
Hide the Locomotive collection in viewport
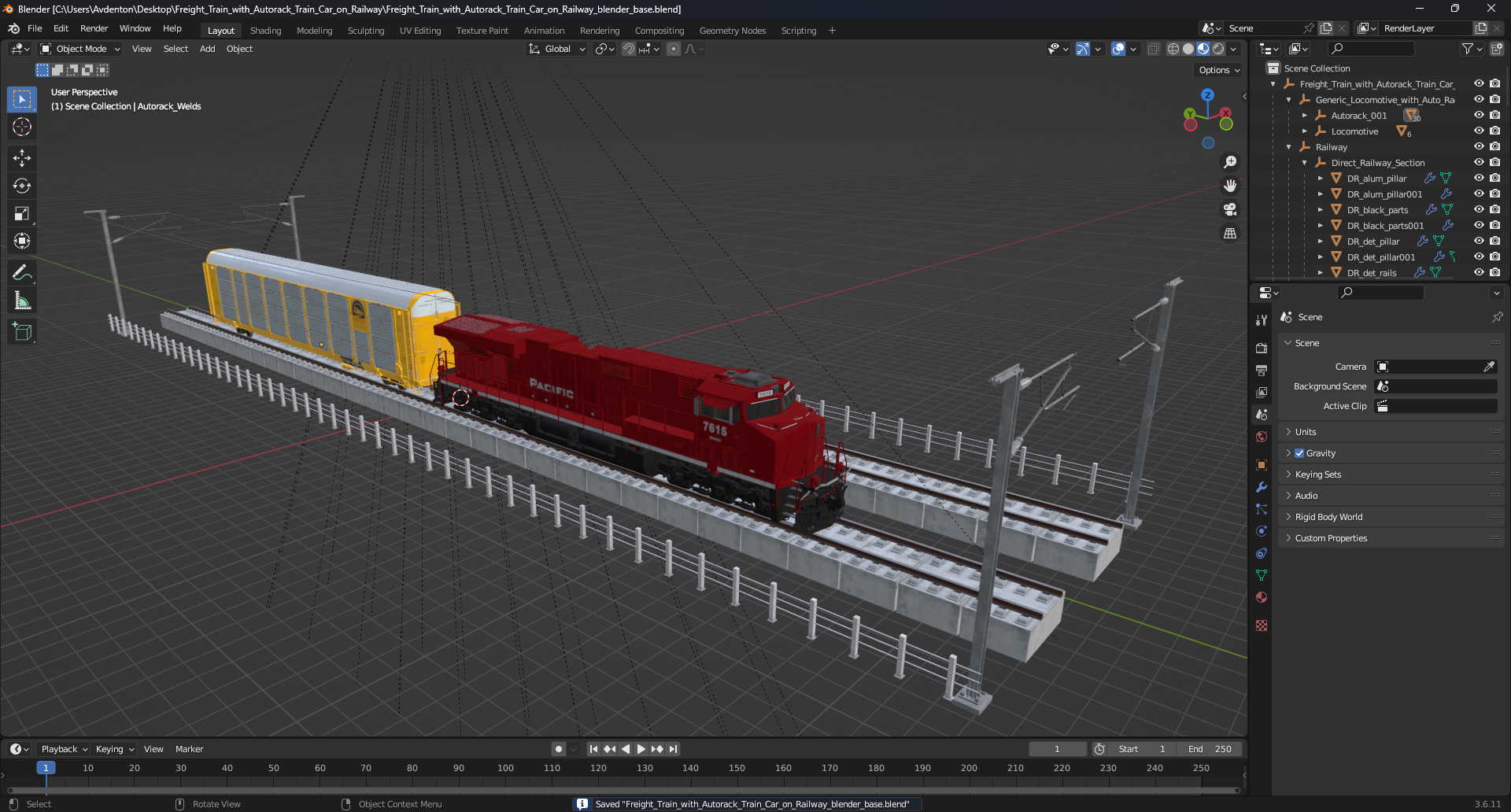coord(1479,131)
